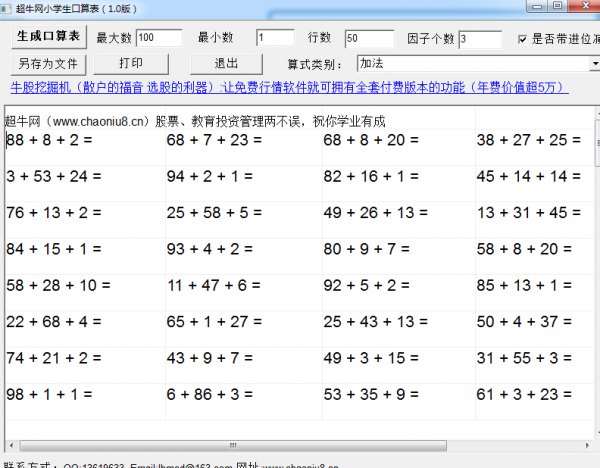Click the cell '25 + 58 + 5 ='
Screen dimensions: 600x468
(244, 220)
